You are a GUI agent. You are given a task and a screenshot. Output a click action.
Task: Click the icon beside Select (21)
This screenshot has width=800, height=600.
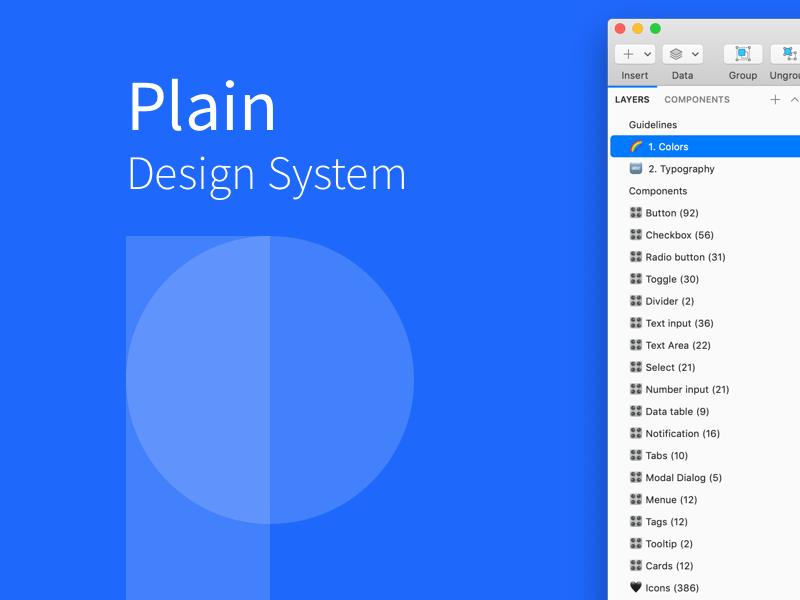coord(636,367)
